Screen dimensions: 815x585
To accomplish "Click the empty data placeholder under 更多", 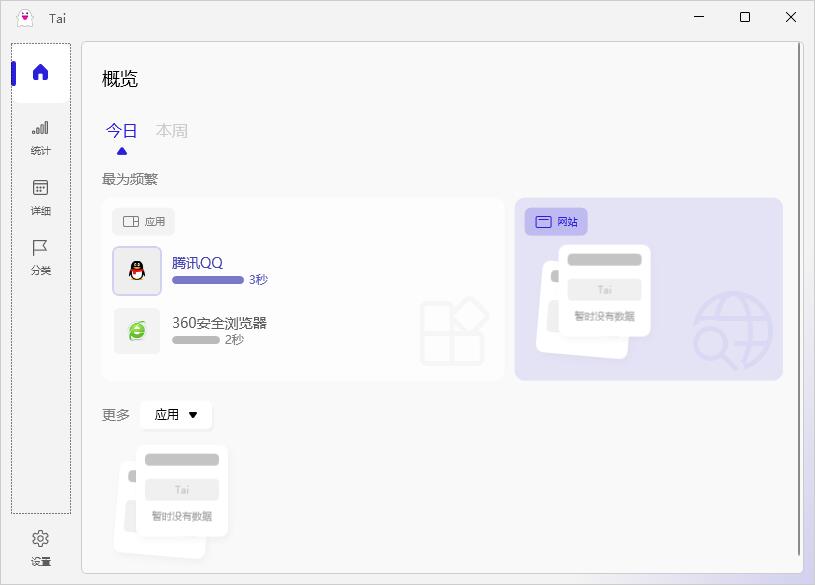I will (172, 500).
